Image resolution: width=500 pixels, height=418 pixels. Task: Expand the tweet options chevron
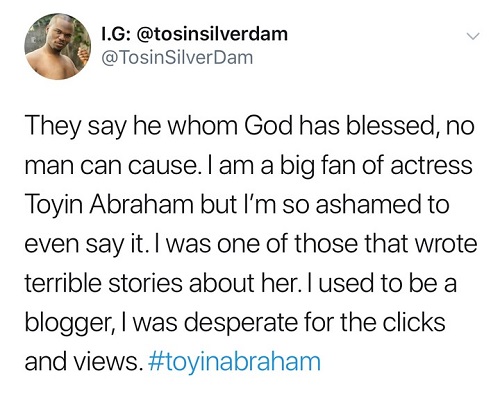473,36
